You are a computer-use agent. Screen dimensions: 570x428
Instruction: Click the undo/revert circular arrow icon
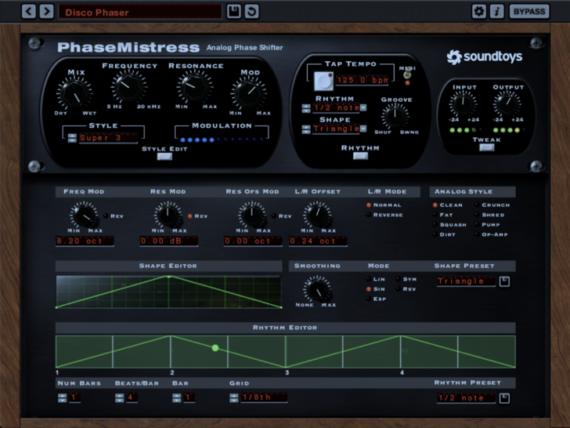pyautogui.click(x=252, y=11)
